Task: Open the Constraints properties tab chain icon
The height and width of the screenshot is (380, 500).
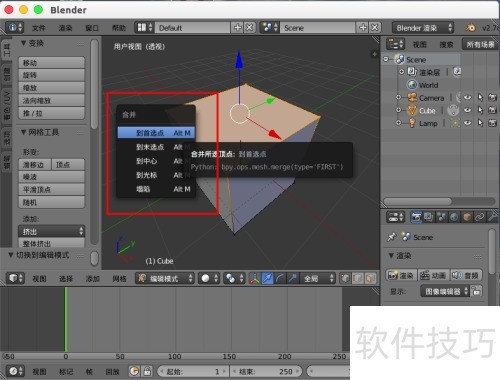Action: point(480,217)
